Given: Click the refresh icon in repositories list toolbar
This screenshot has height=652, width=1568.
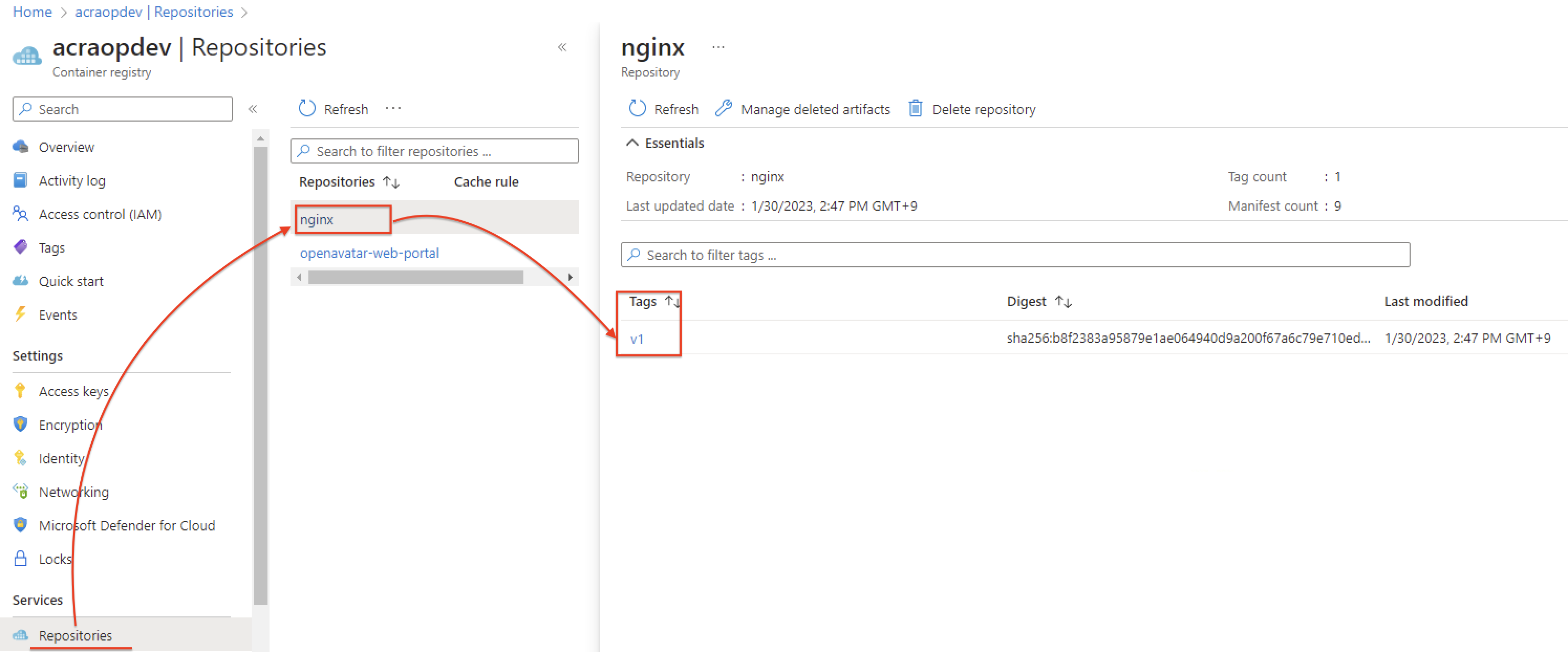Looking at the screenshot, I should pos(307,108).
